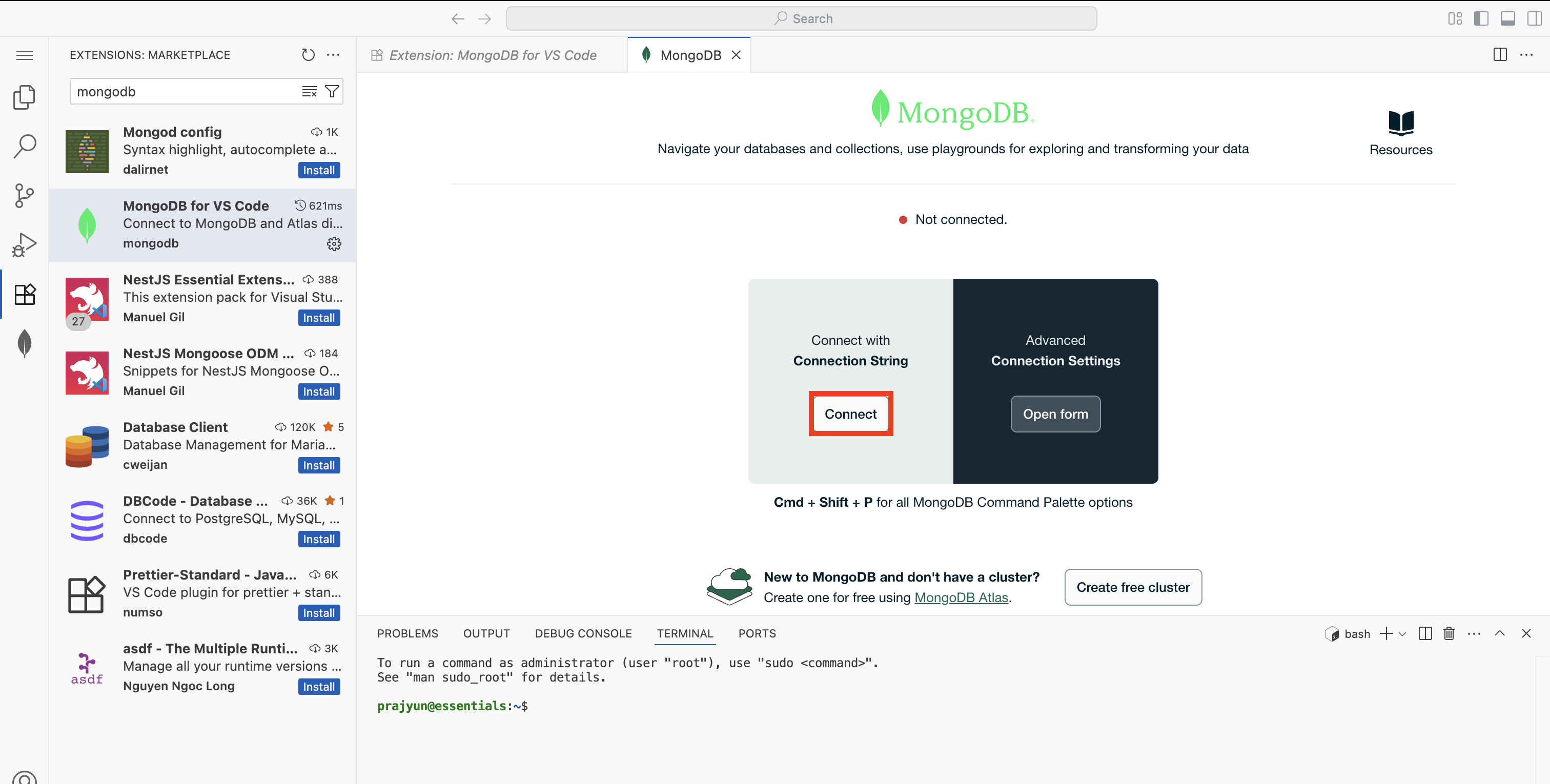Maximize the panel size with chevron up
1550x784 pixels.
[x=1499, y=633]
